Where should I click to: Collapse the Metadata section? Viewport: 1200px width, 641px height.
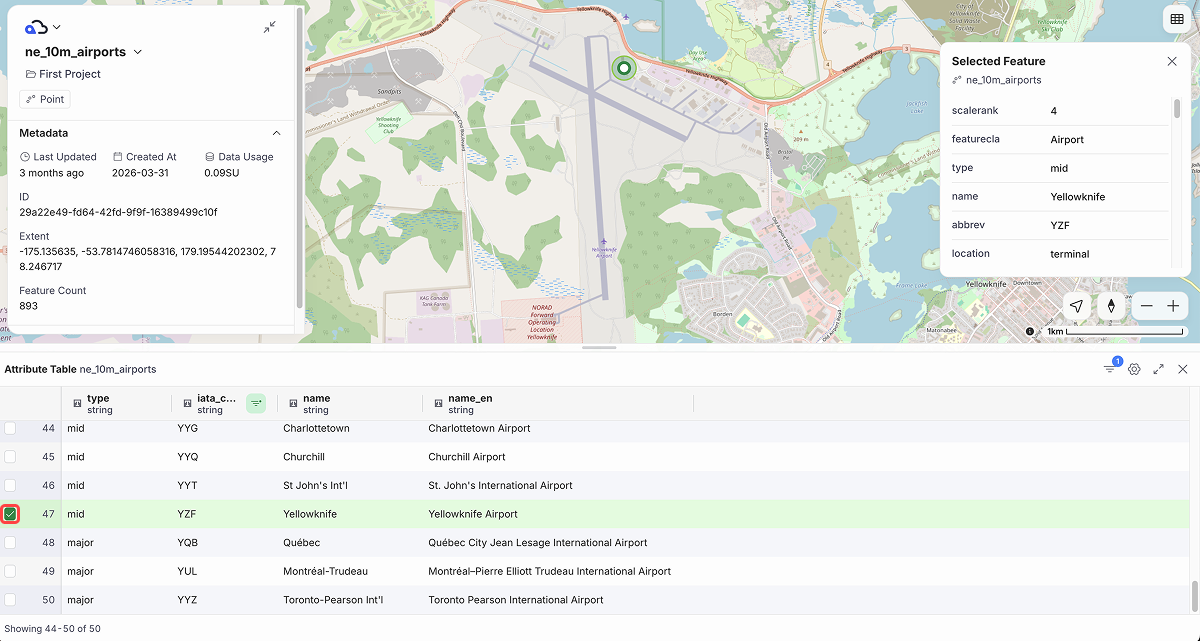pyautogui.click(x=277, y=133)
